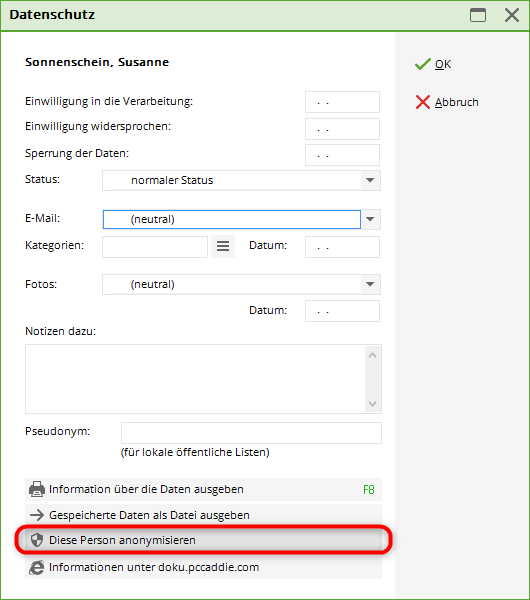Click the Notizen dazu text area
The image size is (530, 600).
195,379
